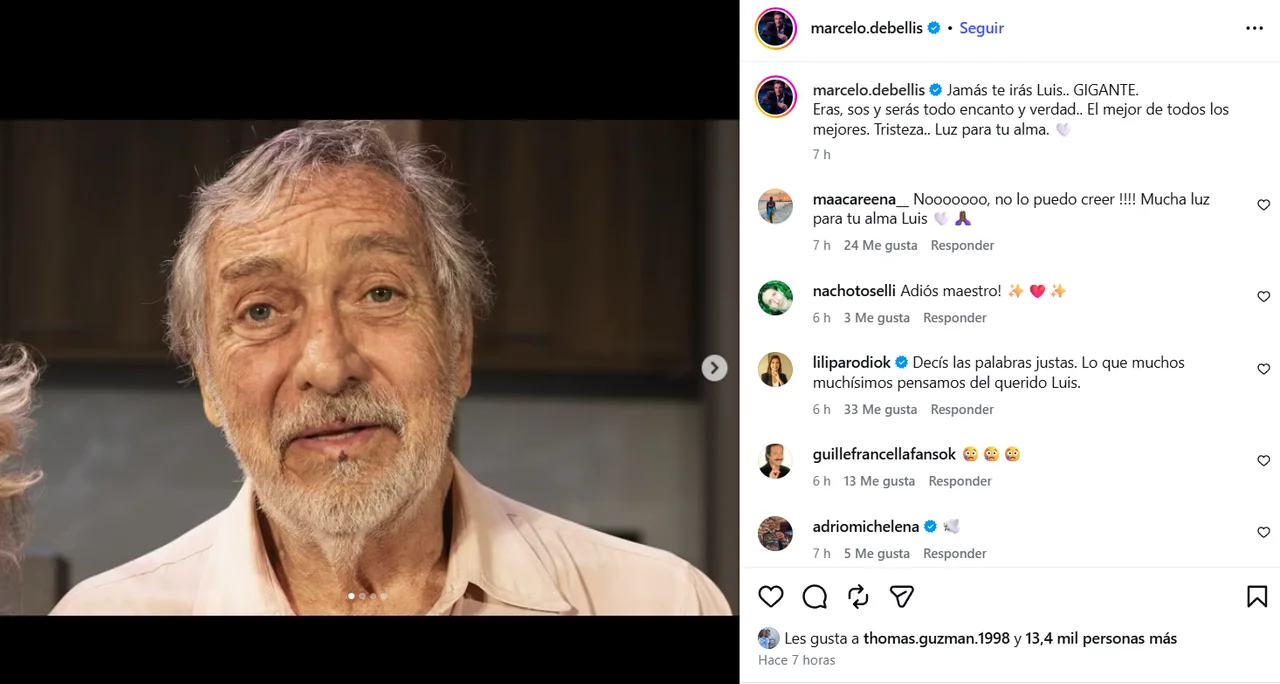
Task: Go to next photo in carousel
Action: tap(714, 368)
